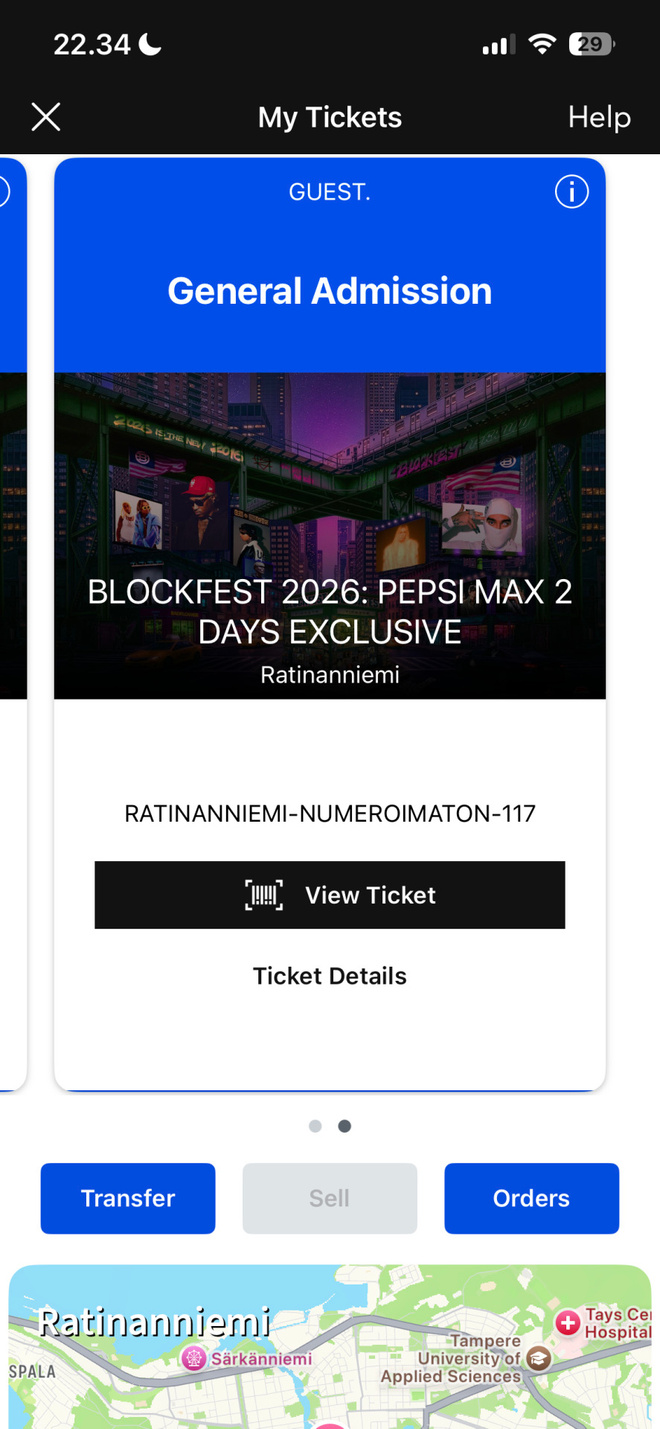Tap the Blockfest 2026 event banner image
660x1429 pixels.
[x=330, y=536]
